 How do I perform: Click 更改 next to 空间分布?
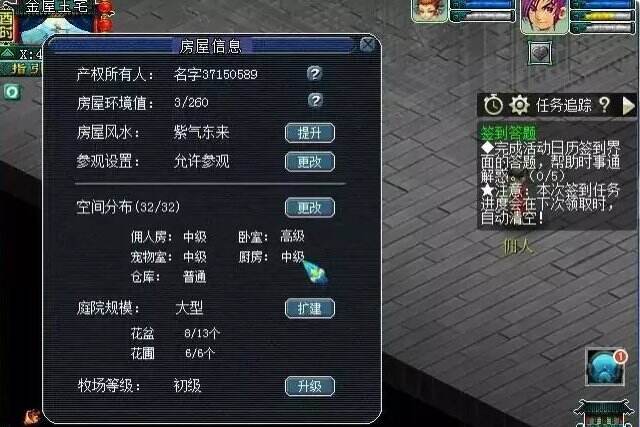[x=310, y=207]
